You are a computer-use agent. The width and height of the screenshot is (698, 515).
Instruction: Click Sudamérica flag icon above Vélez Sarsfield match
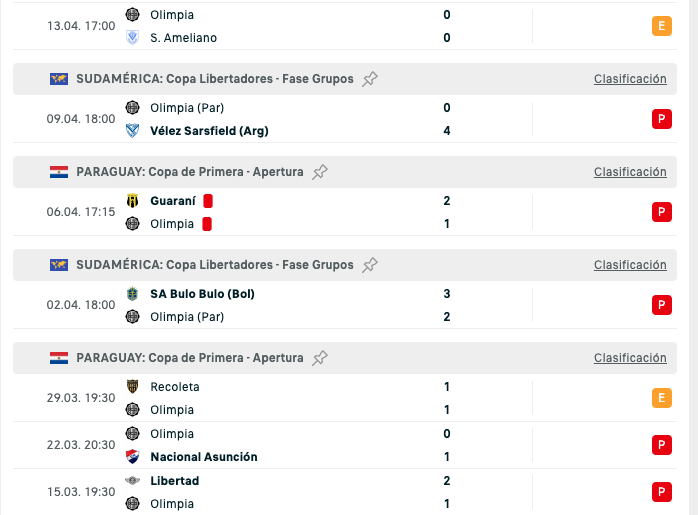pos(59,79)
